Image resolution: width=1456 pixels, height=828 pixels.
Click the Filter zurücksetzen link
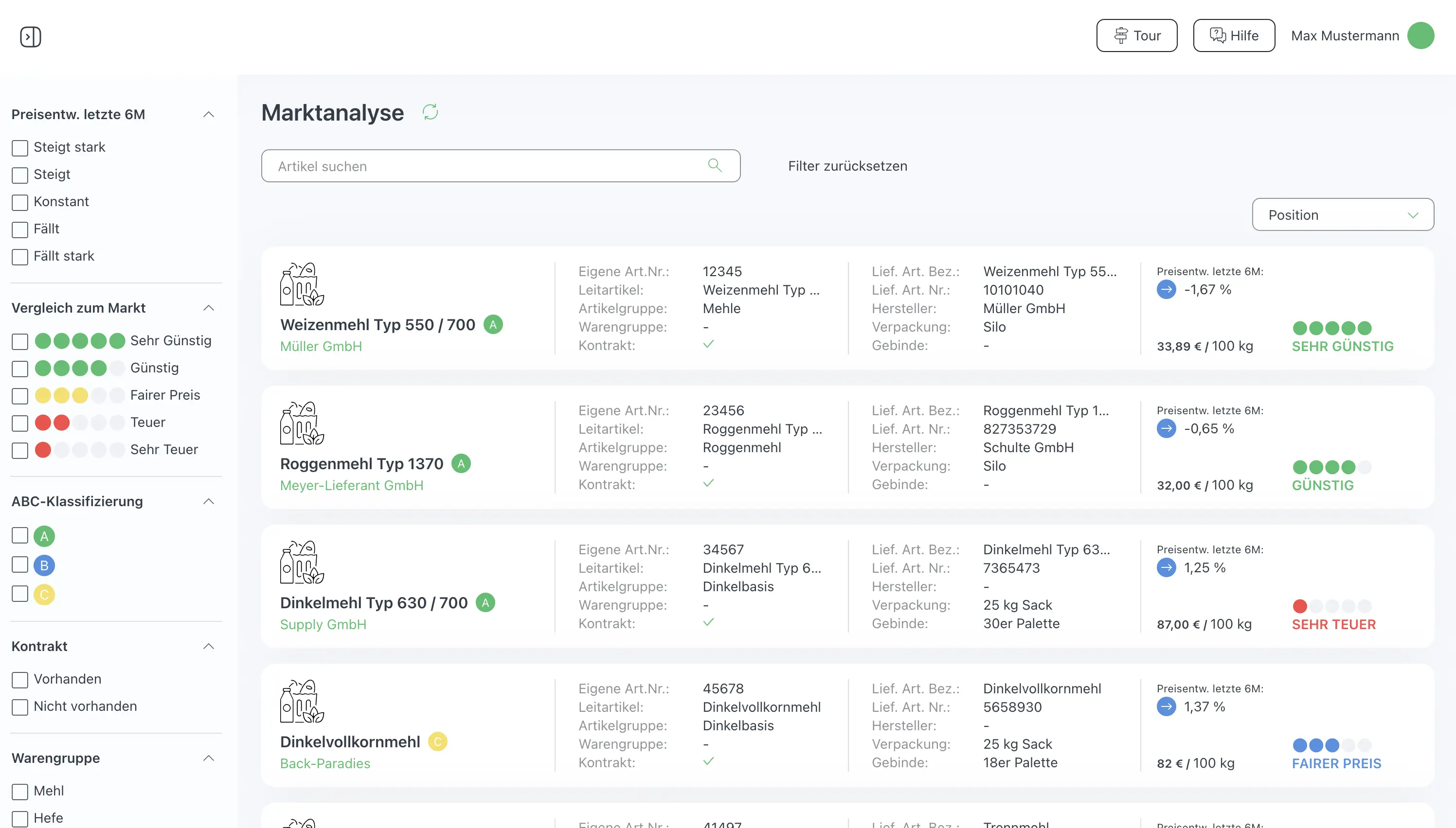(x=847, y=165)
